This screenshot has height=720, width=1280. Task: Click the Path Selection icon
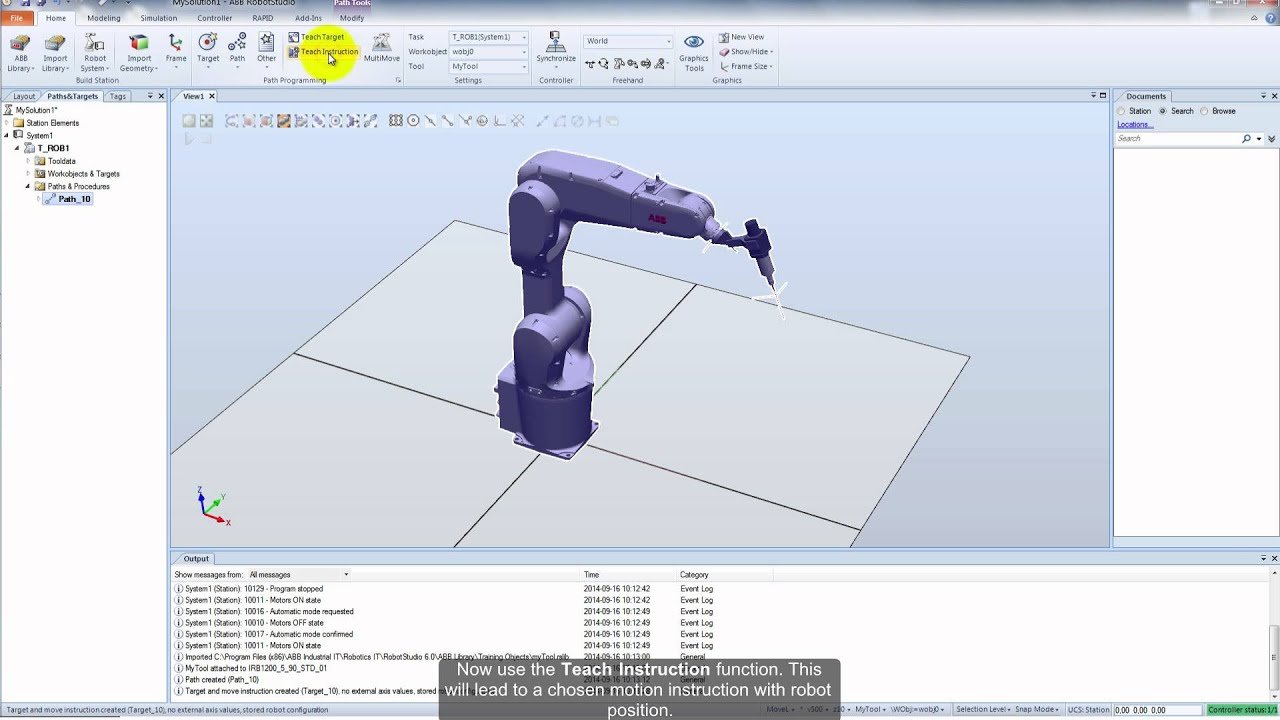(x=370, y=121)
